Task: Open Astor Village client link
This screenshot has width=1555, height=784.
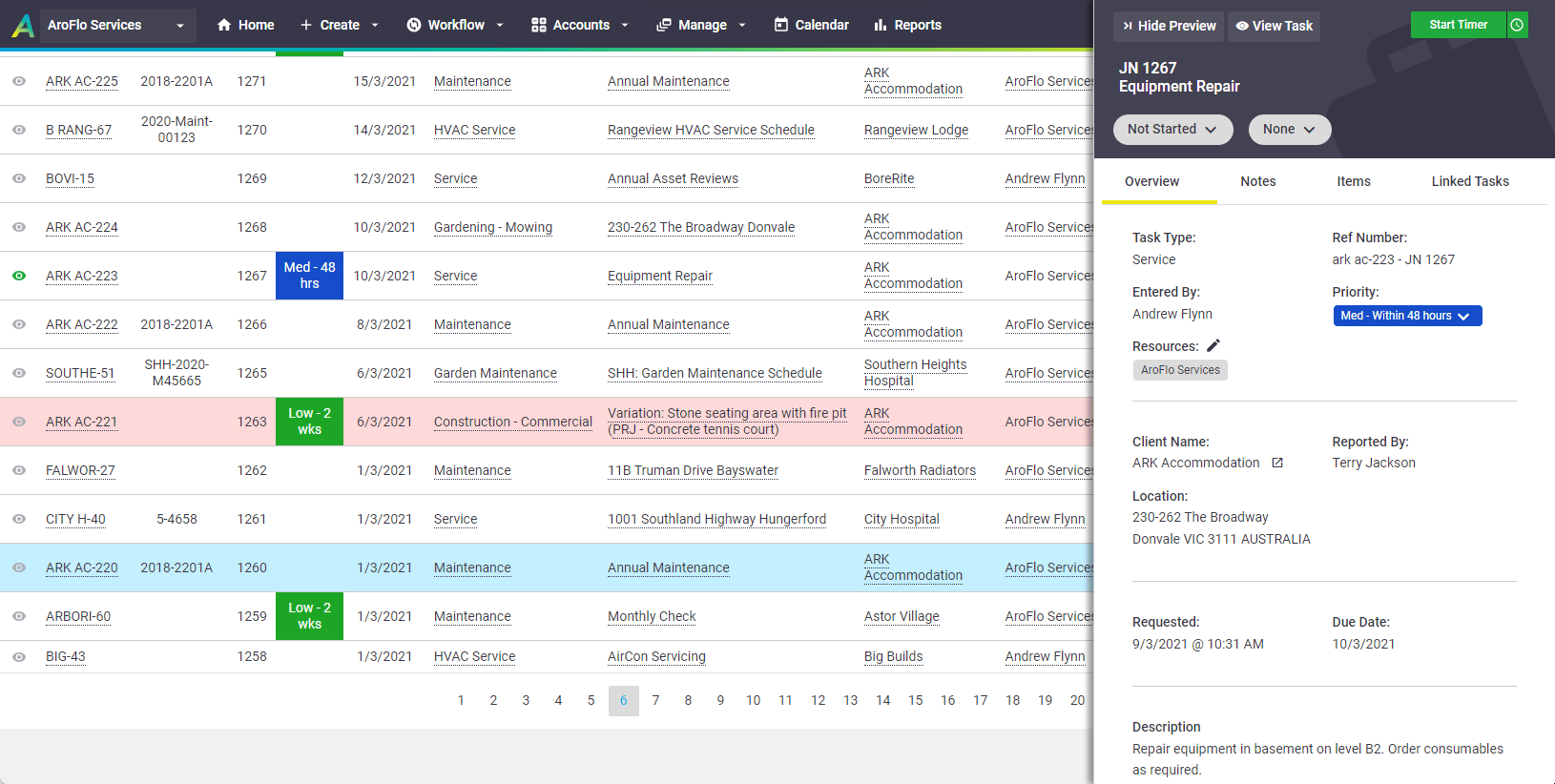Action: [902, 616]
